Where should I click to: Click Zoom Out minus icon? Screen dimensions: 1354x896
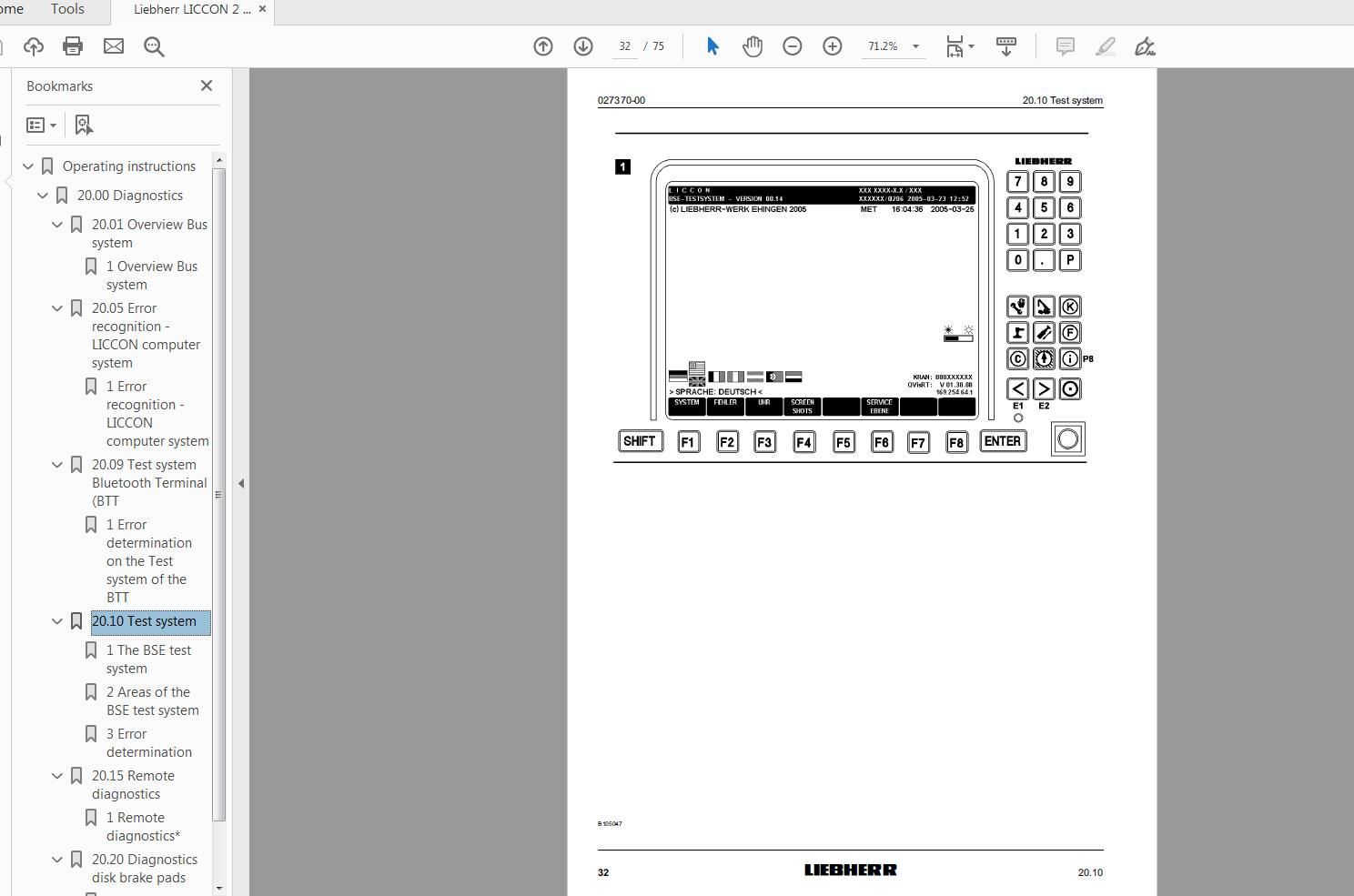coord(792,45)
